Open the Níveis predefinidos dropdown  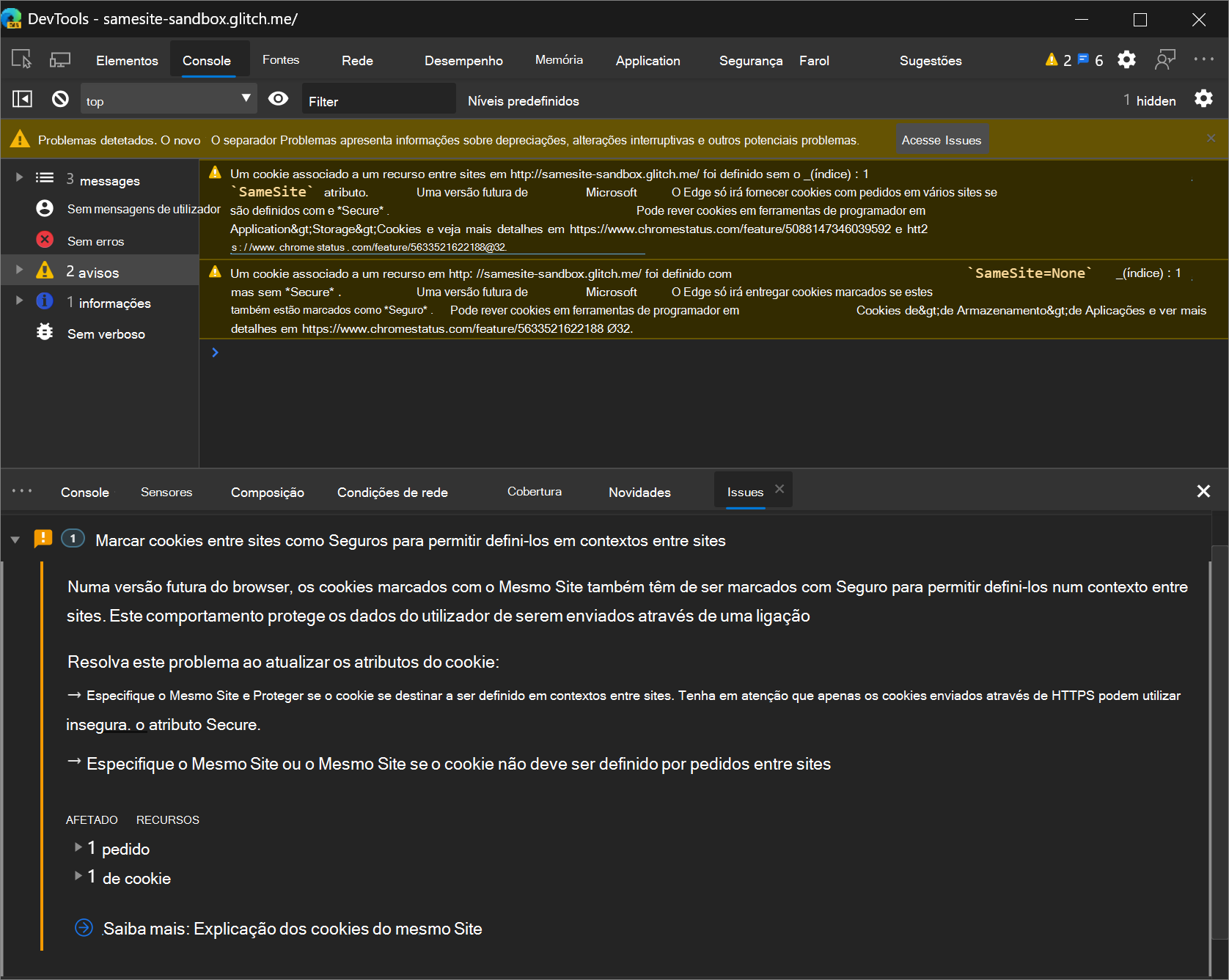(x=523, y=100)
